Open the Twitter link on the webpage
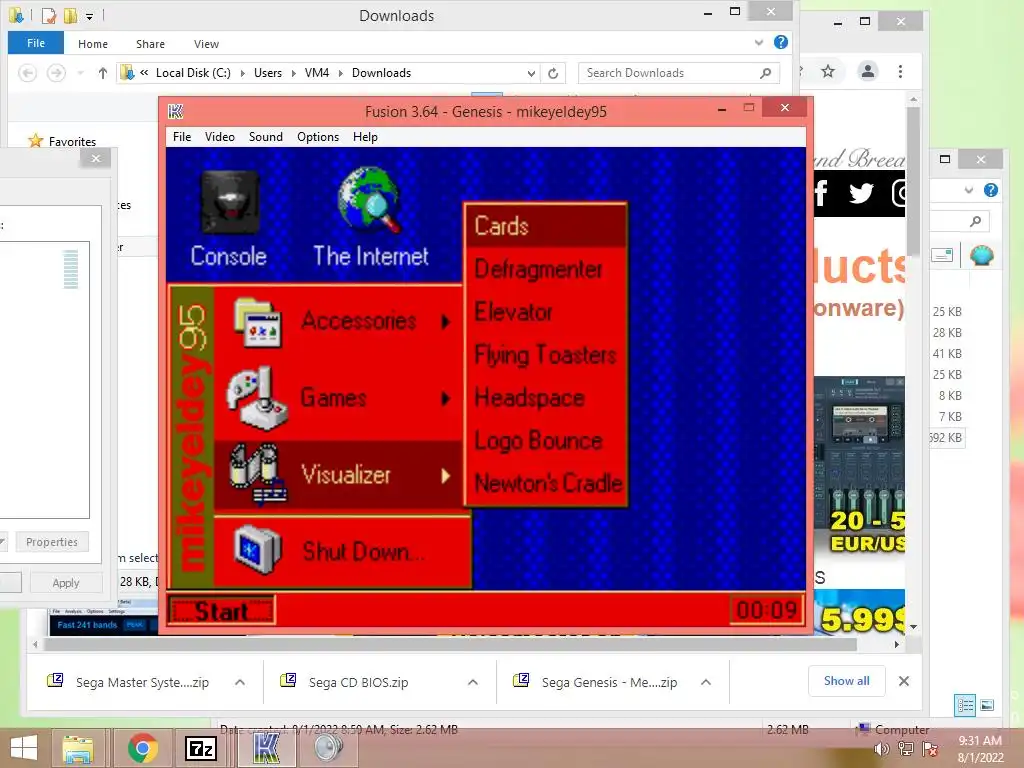1024x768 pixels. pyautogui.click(x=861, y=193)
